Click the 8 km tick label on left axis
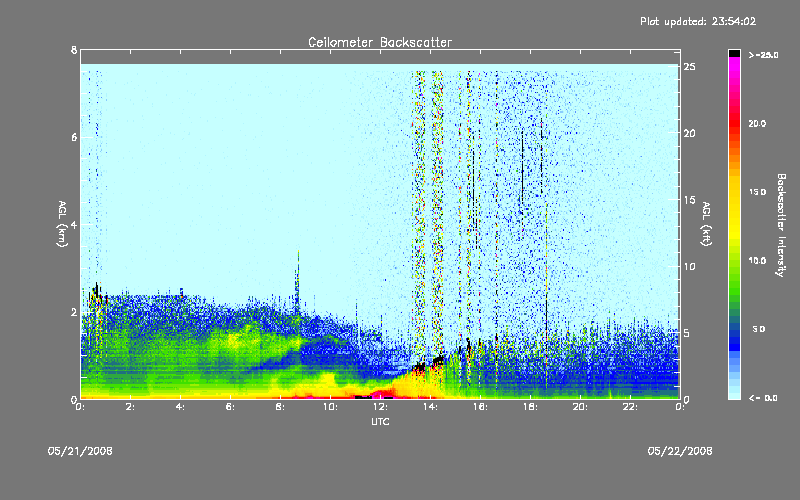Image resolution: width=800 pixels, height=500 pixels. (x=74, y=50)
